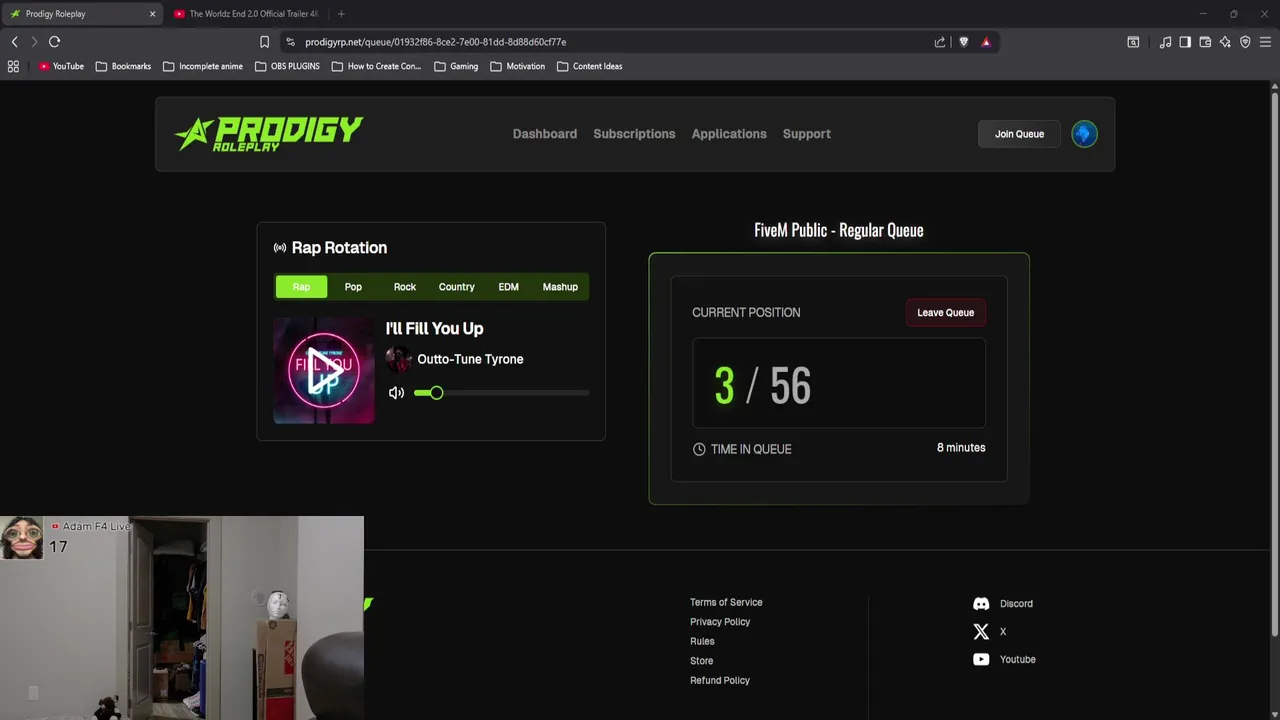This screenshot has width=1280, height=720.
Task: Toggle the browser sidebar panel icon
Action: [1185, 42]
